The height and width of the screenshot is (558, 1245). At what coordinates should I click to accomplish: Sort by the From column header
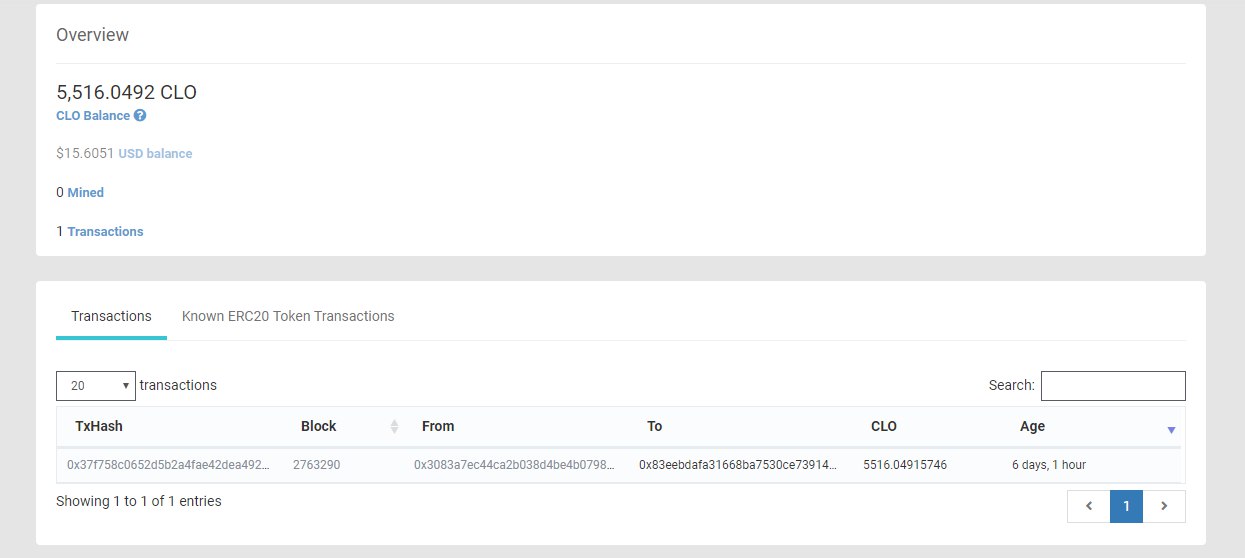pos(438,426)
